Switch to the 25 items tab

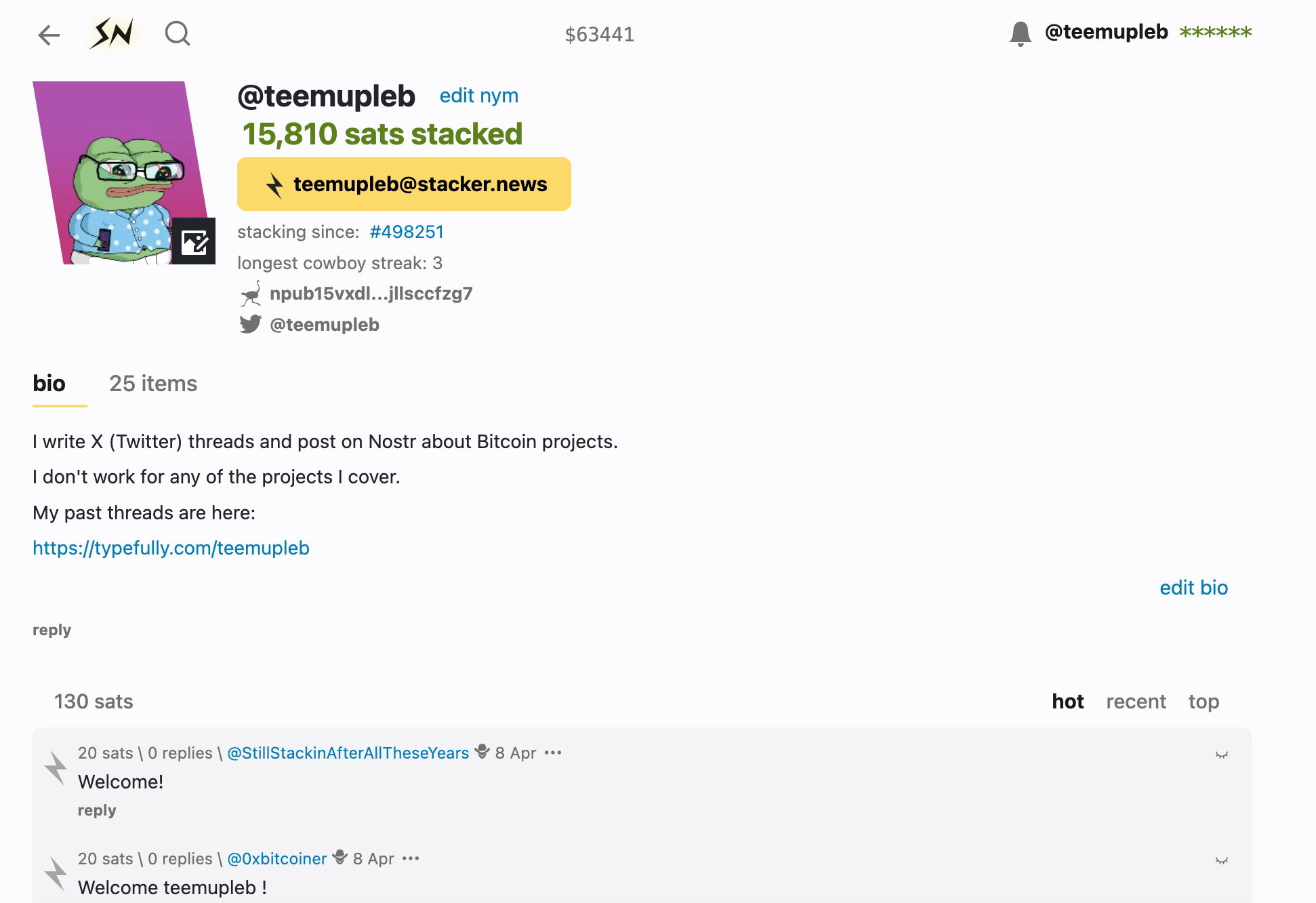pos(153,384)
